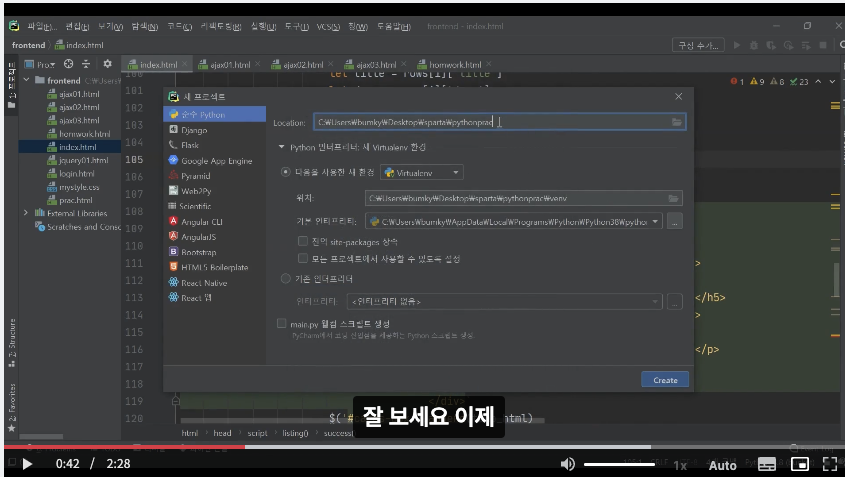Click ellipsis button next to existing interpreter
Viewport: 845px width, 477px height.
pyautogui.click(x=675, y=301)
